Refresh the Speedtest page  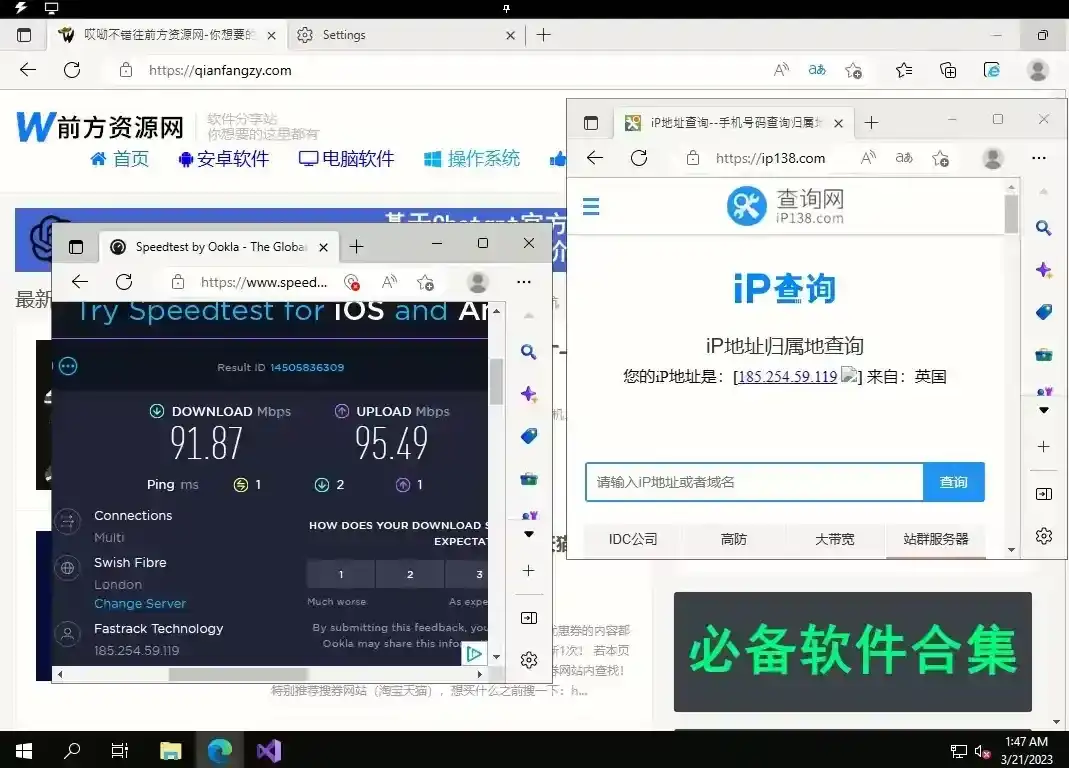click(124, 282)
